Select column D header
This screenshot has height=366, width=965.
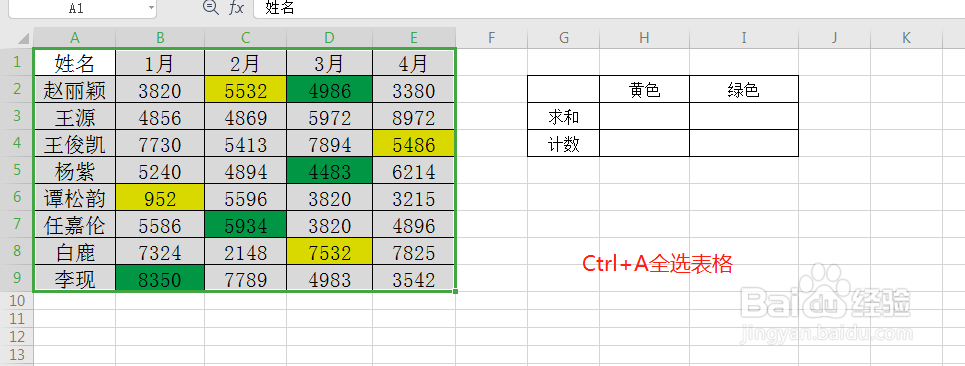click(329, 38)
